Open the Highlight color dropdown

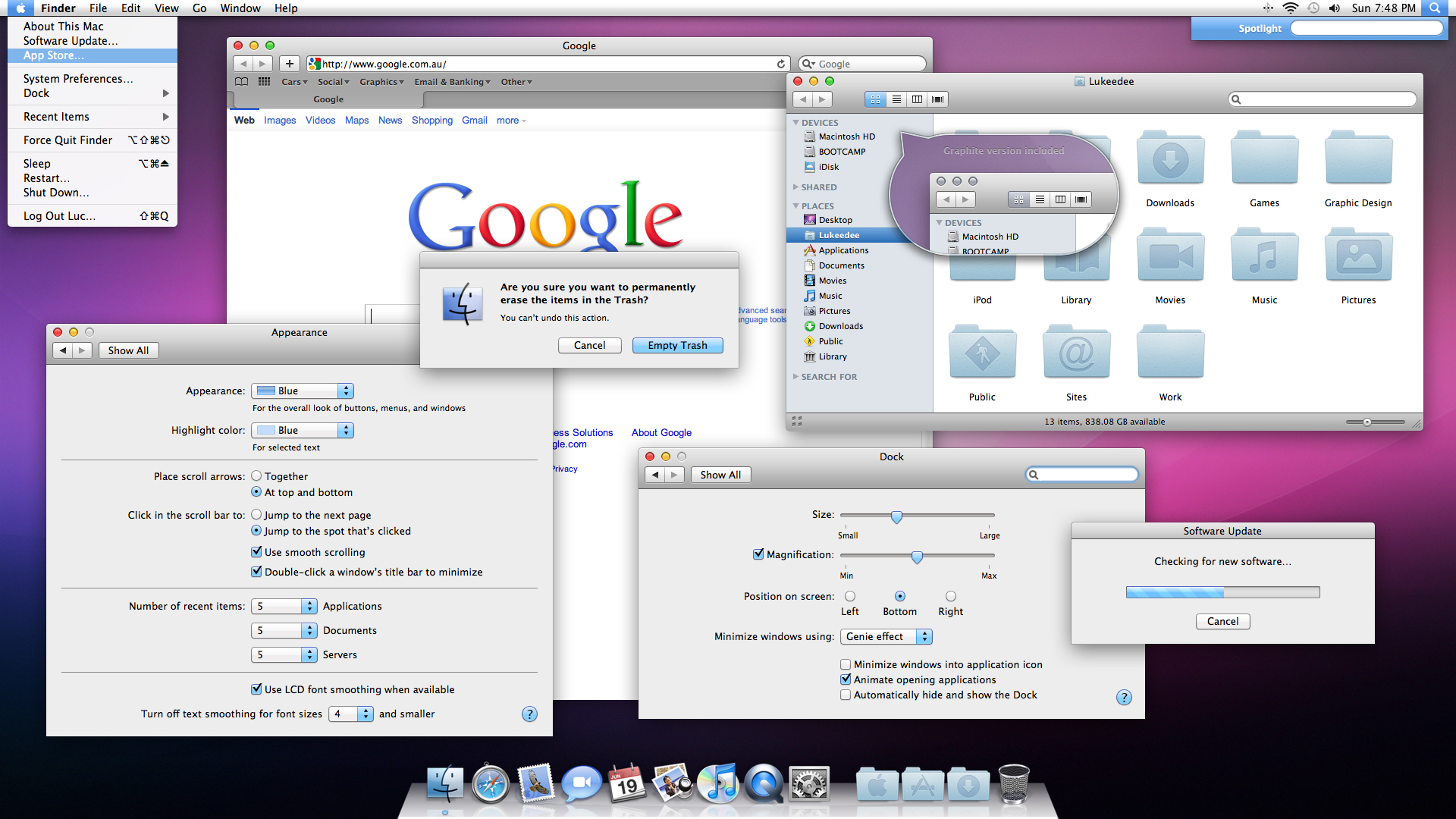point(303,430)
